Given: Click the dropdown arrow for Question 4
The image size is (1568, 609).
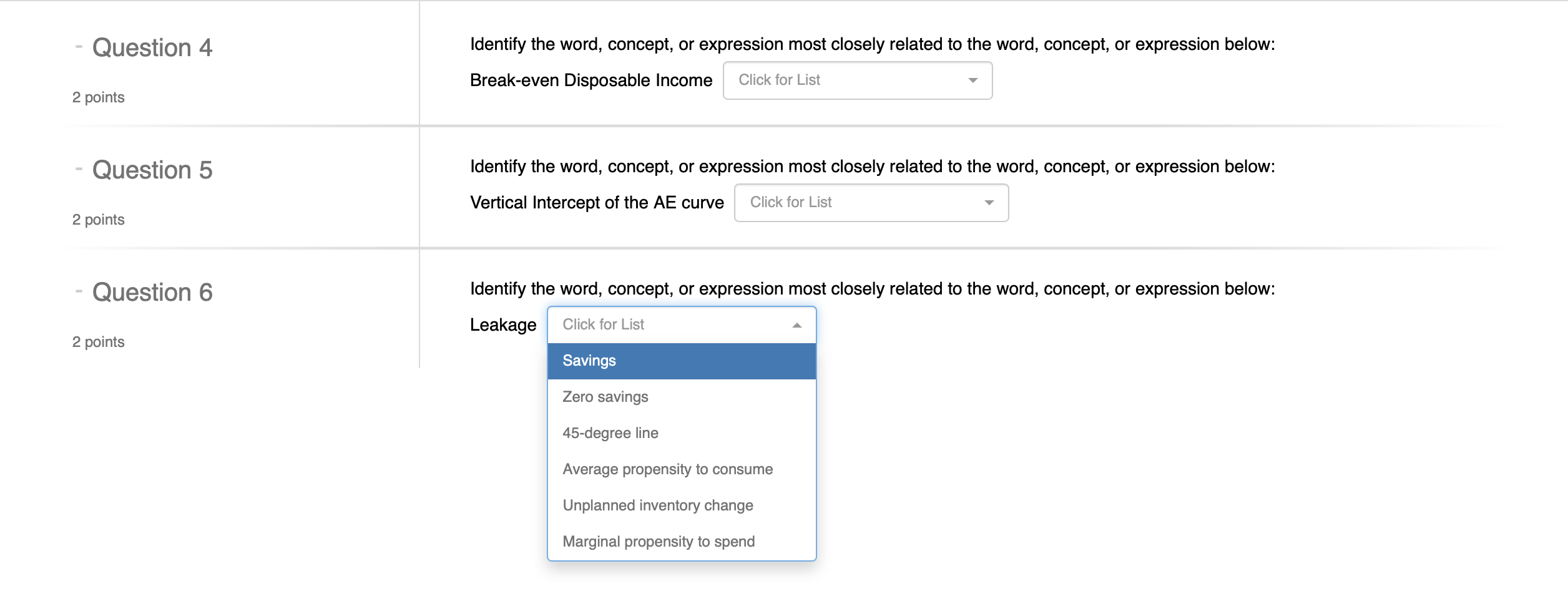Looking at the screenshot, I should [974, 80].
